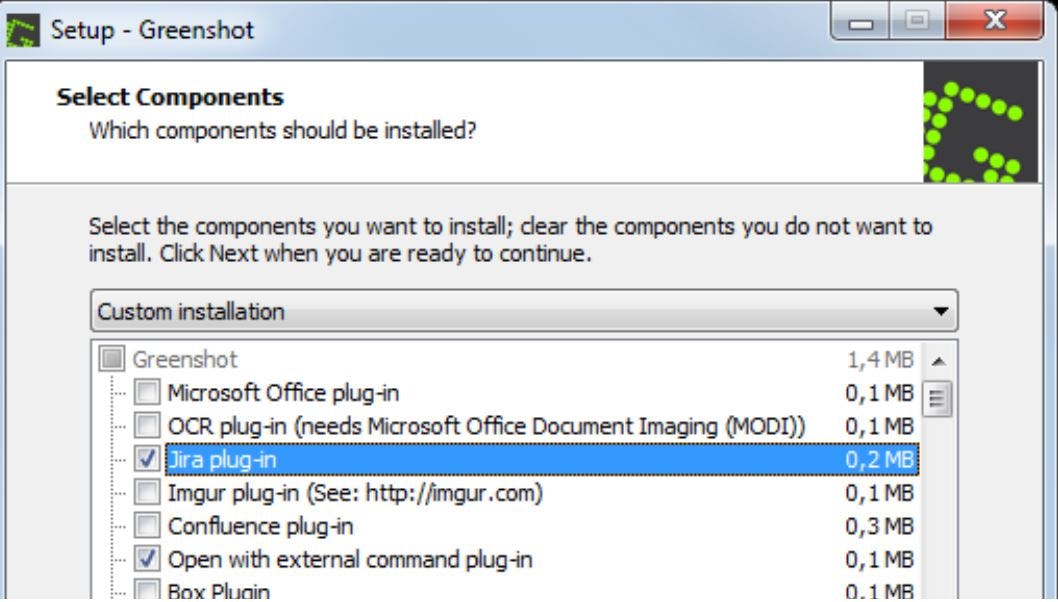Enable the Confluence plug-in checkbox
This screenshot has height=602, width=1058.
click(147, 526)
